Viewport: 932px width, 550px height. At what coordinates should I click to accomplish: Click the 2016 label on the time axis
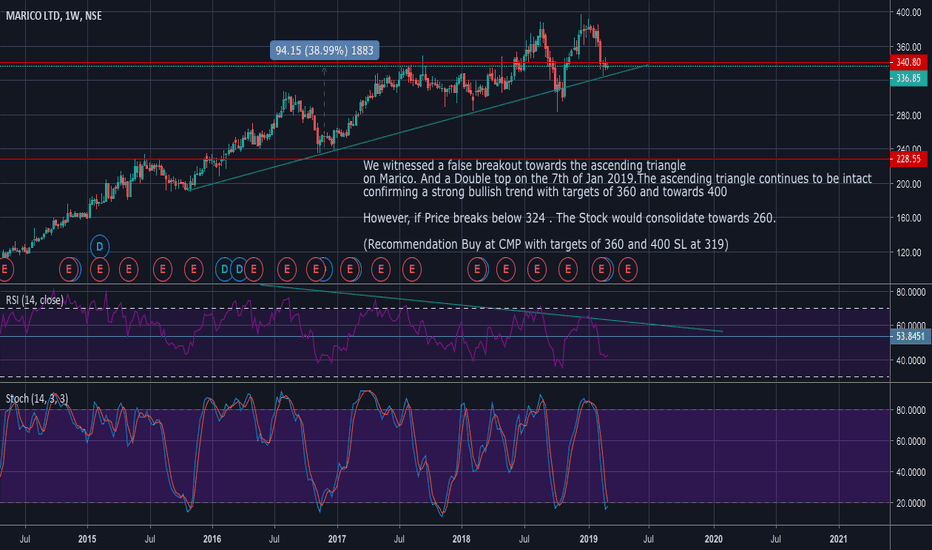(212, 539)
